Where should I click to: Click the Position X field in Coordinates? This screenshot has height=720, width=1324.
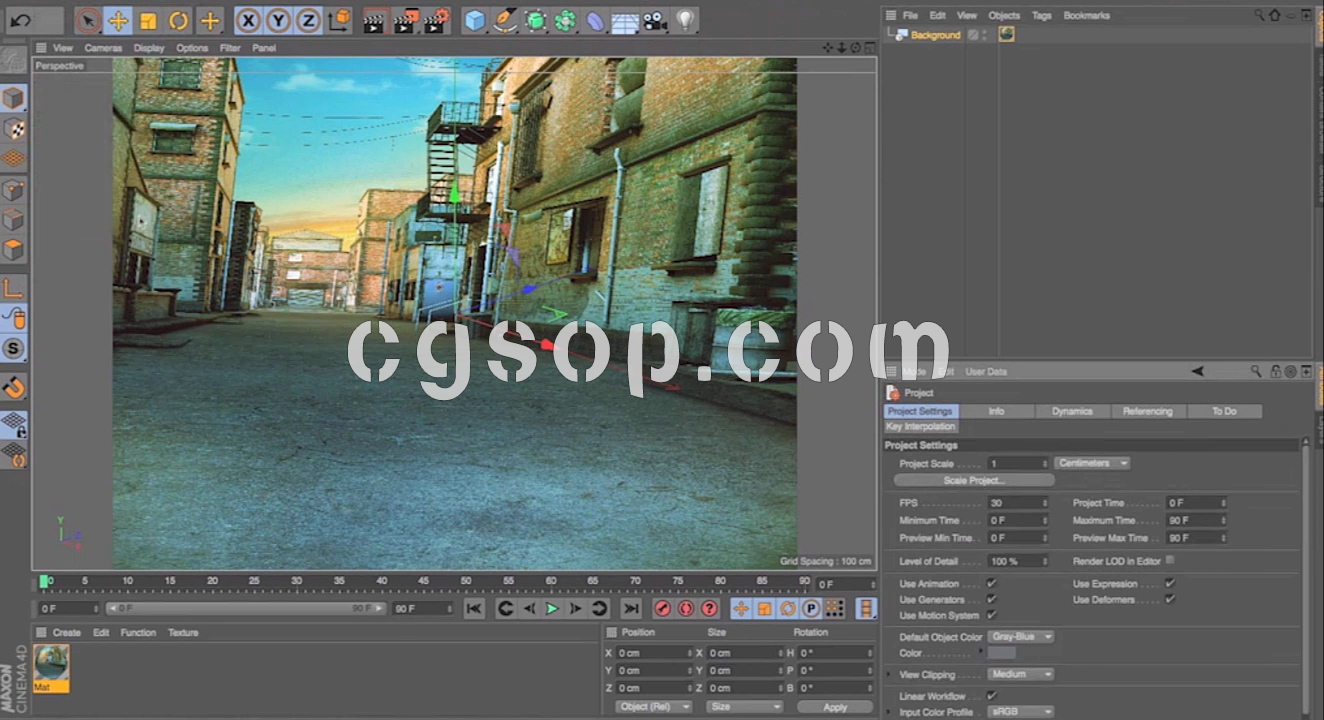click(x=654, y=653)
